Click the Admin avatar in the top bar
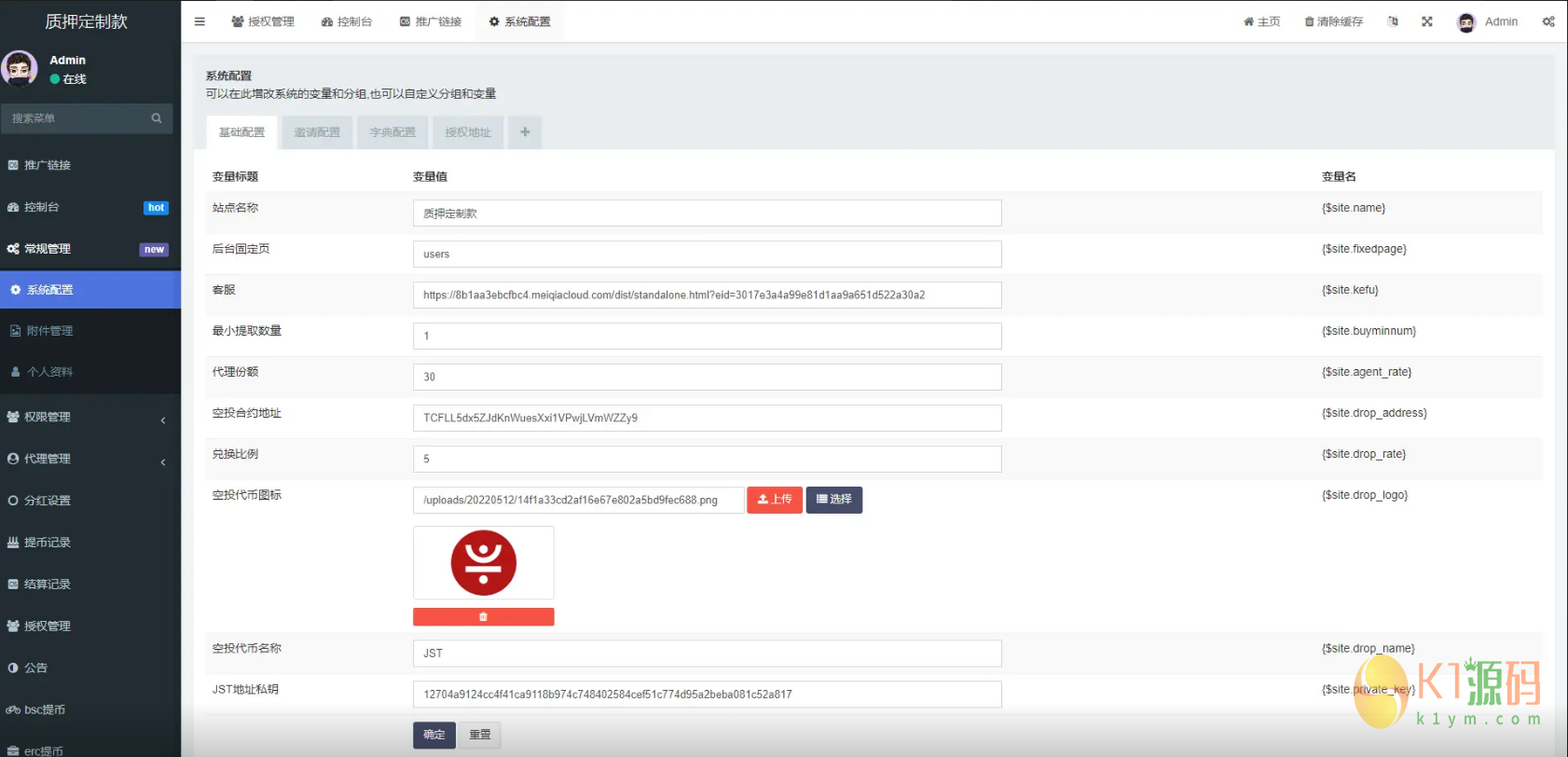 (1466, 22)
